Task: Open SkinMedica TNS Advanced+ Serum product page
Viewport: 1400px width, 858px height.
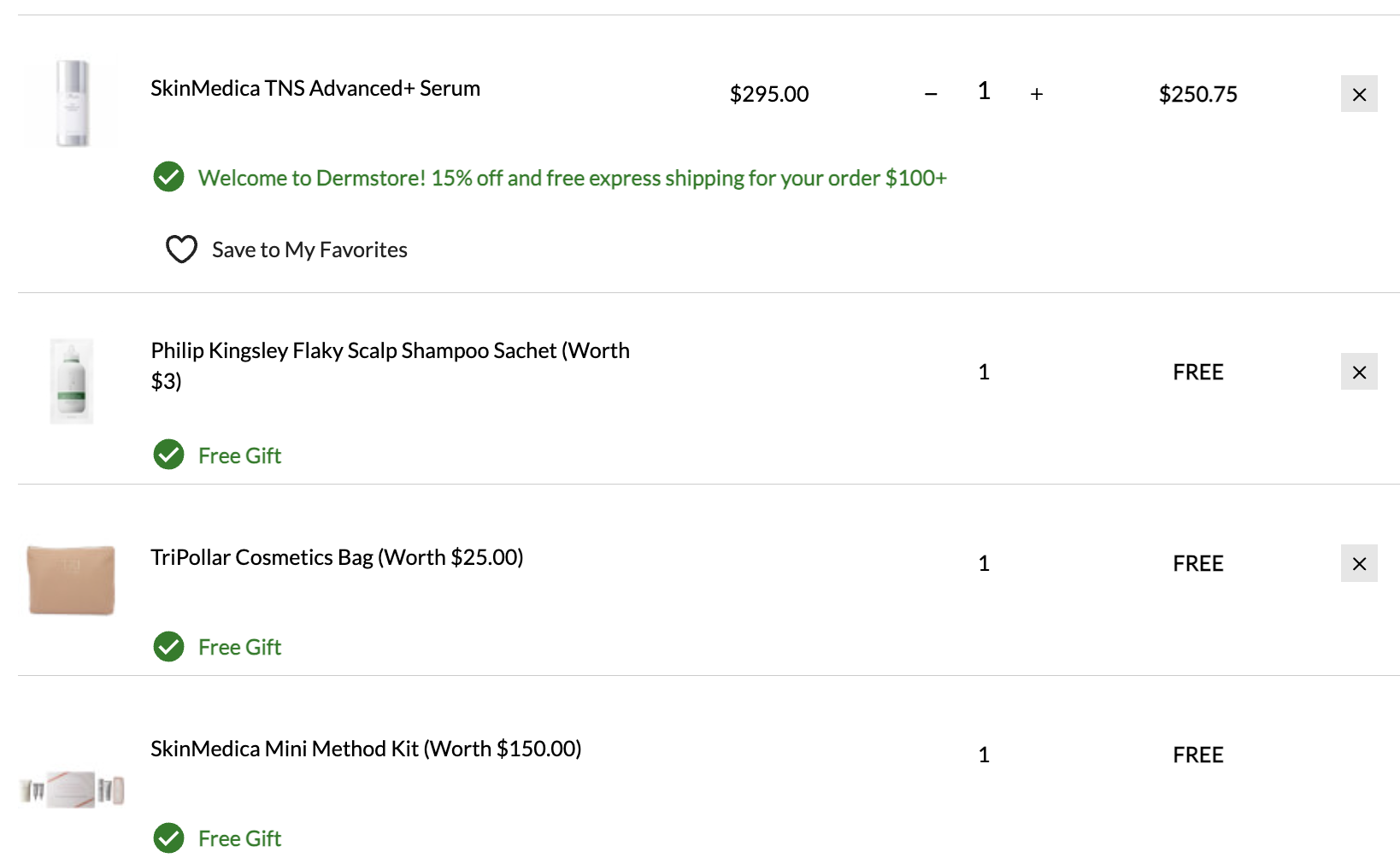Action: tap(315, 88)
